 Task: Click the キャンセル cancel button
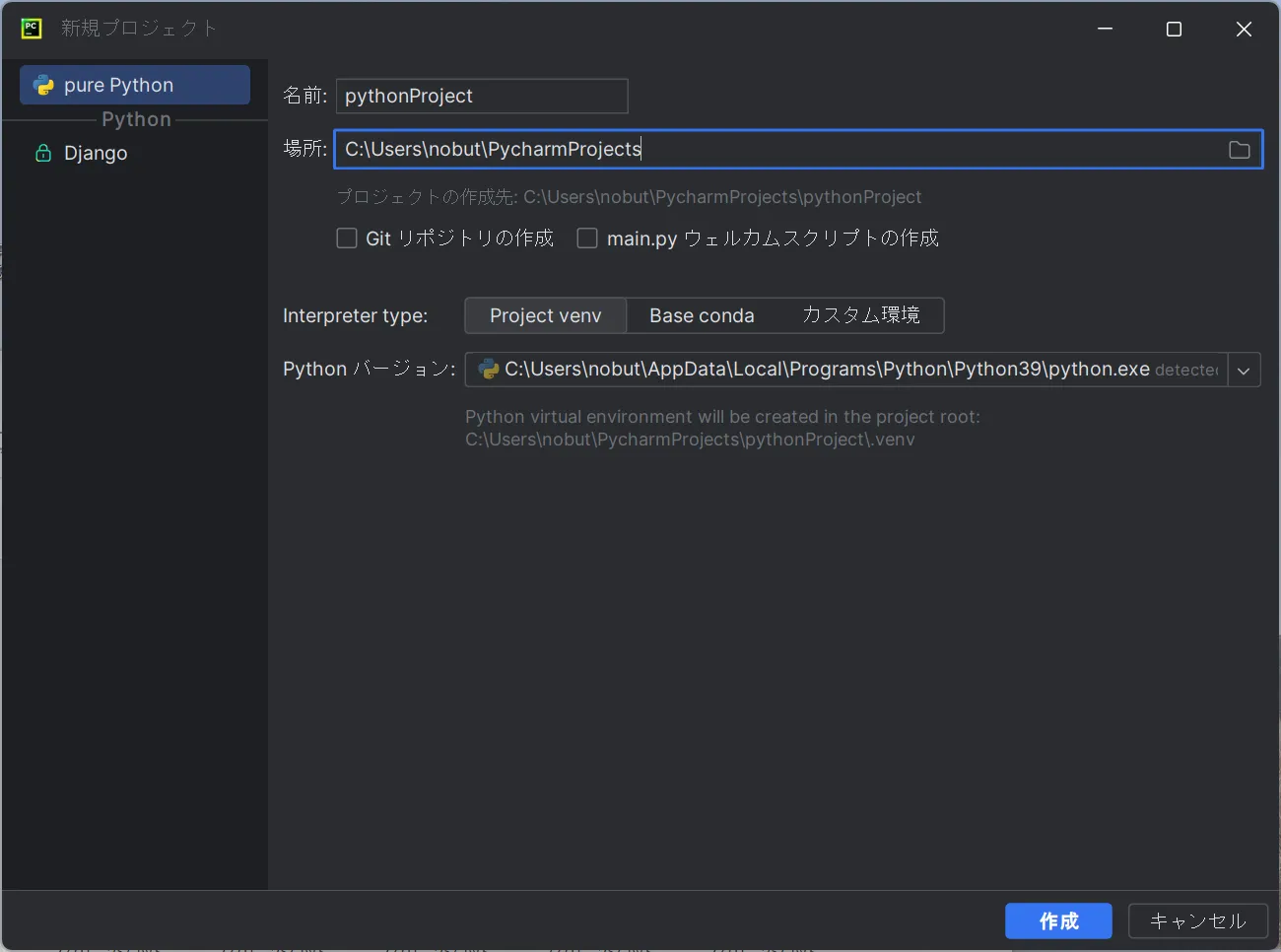pyautogui.click(x=1197, y=920)
